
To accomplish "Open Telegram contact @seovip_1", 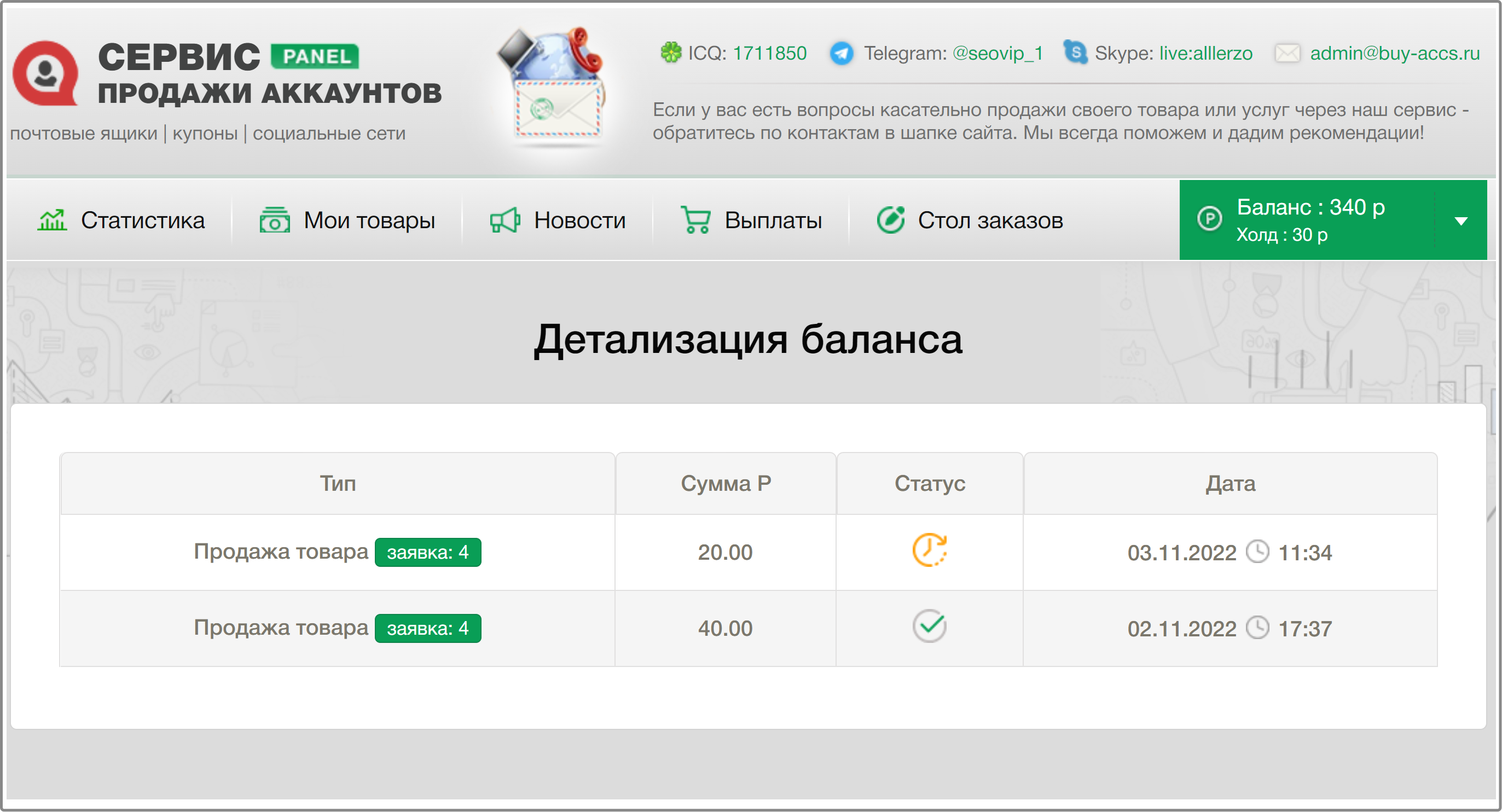I will pyautogui.click(x=998, y=53).
